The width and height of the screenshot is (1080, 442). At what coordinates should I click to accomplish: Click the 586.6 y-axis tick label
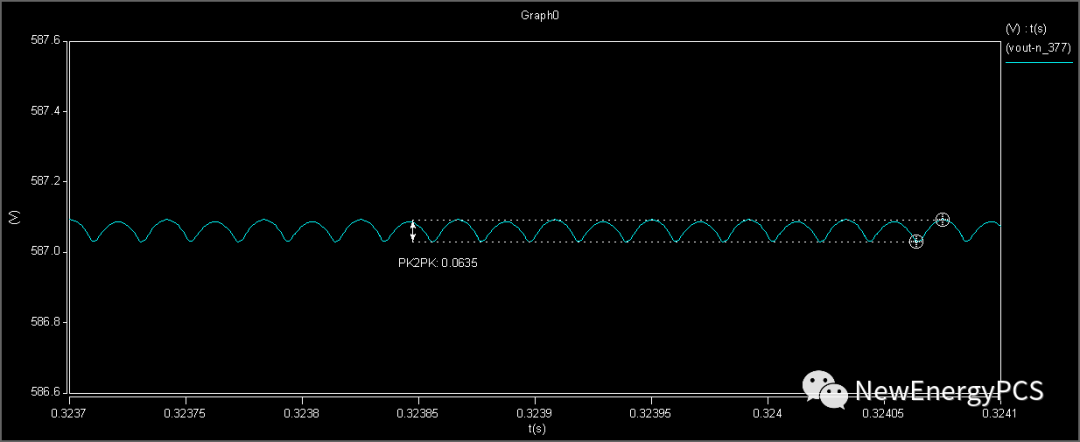(46, 392)
